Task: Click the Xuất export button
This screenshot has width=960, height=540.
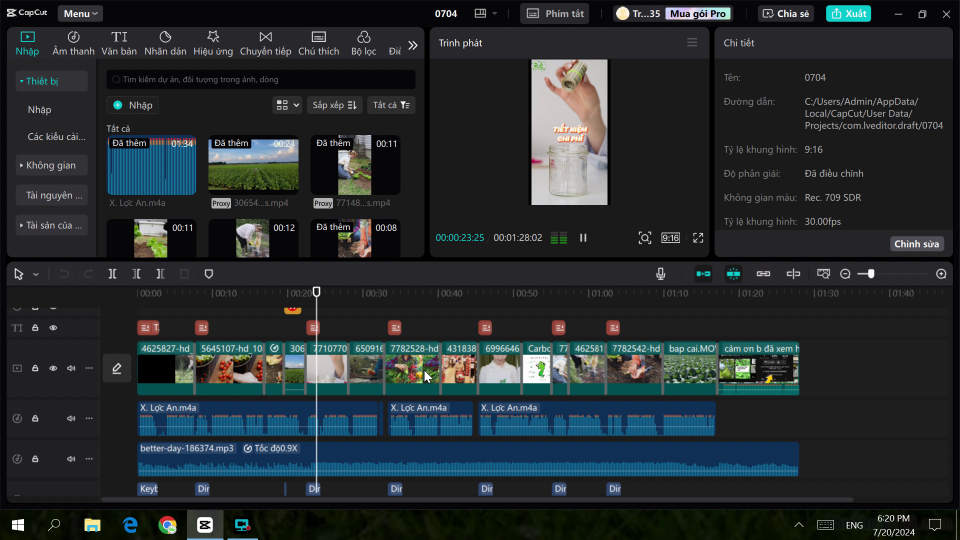Action: tap(848, 13)
